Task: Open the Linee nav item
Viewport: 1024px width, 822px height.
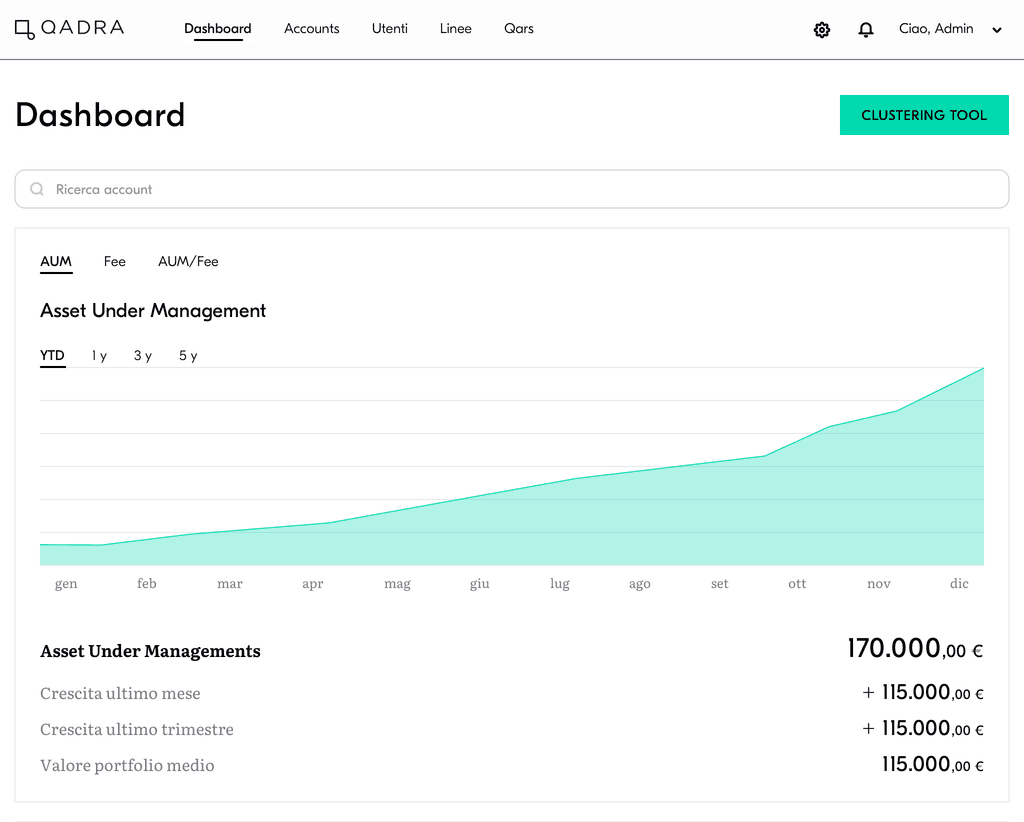Action: pyautogui.click(x=455, y=29)
